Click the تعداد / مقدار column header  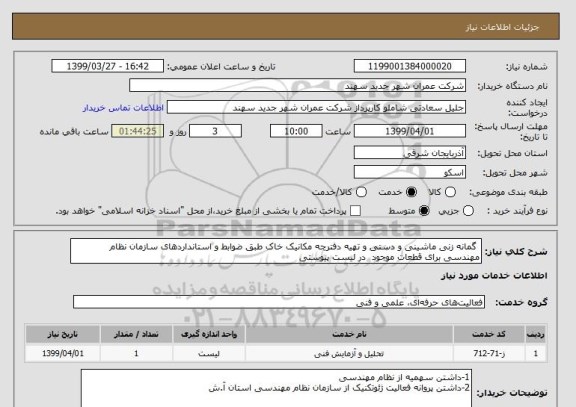(x=136, y=334)
